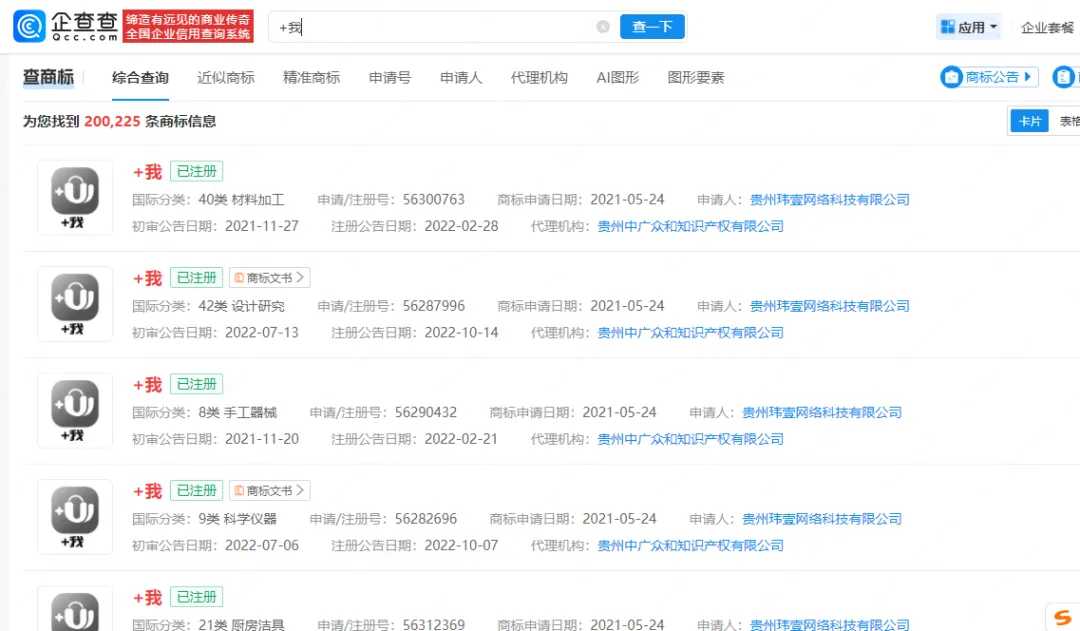
Task: Open applicant 贵州玮壹网络科技有限公司 in 8类 row
Action: (822, 413)
